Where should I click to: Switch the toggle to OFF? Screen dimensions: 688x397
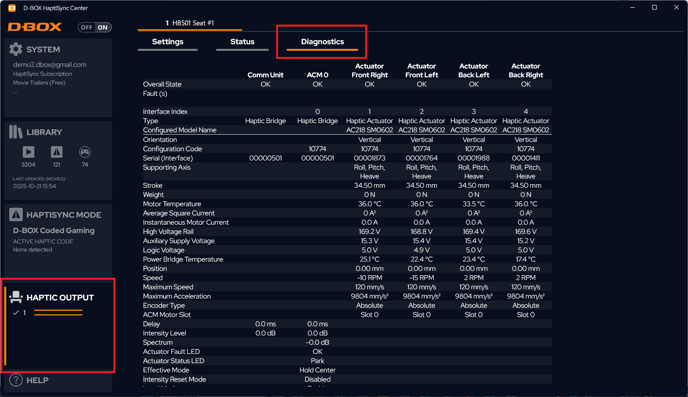[86, 27]
